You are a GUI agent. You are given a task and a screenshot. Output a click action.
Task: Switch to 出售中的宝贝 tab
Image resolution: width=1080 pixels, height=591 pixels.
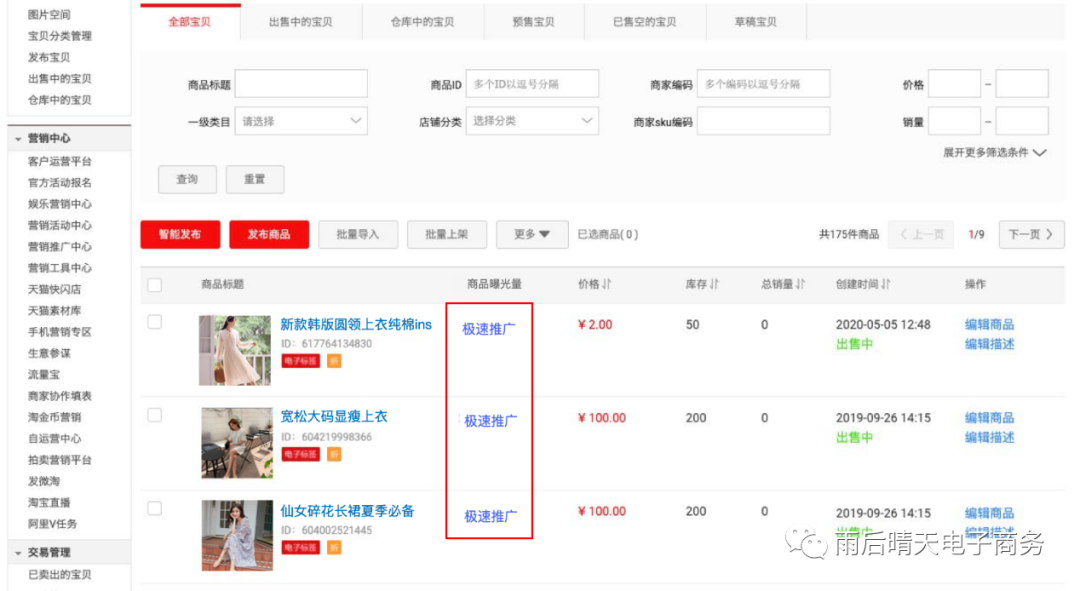click(x=301, y=22)
